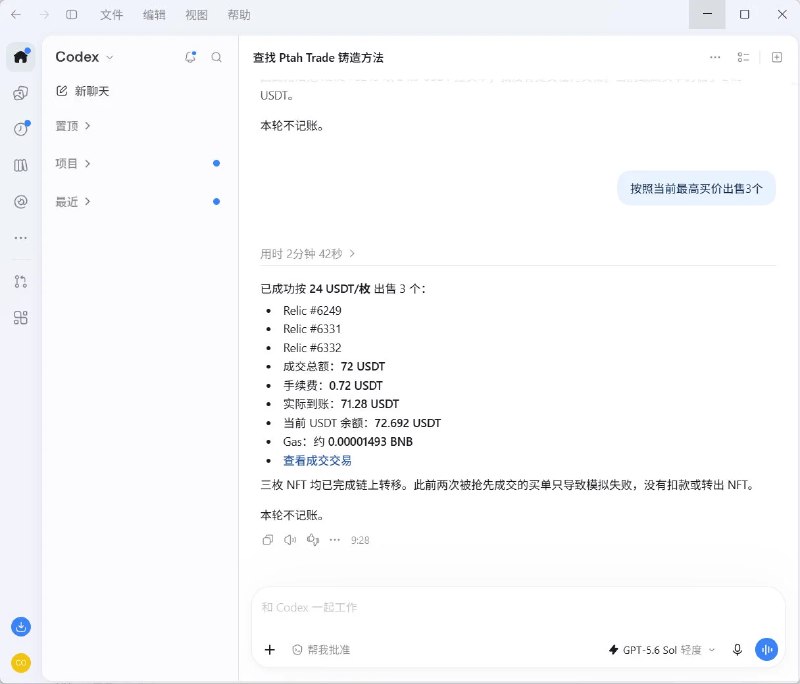Open the pull requests branch icon

[x=21, y=282]
